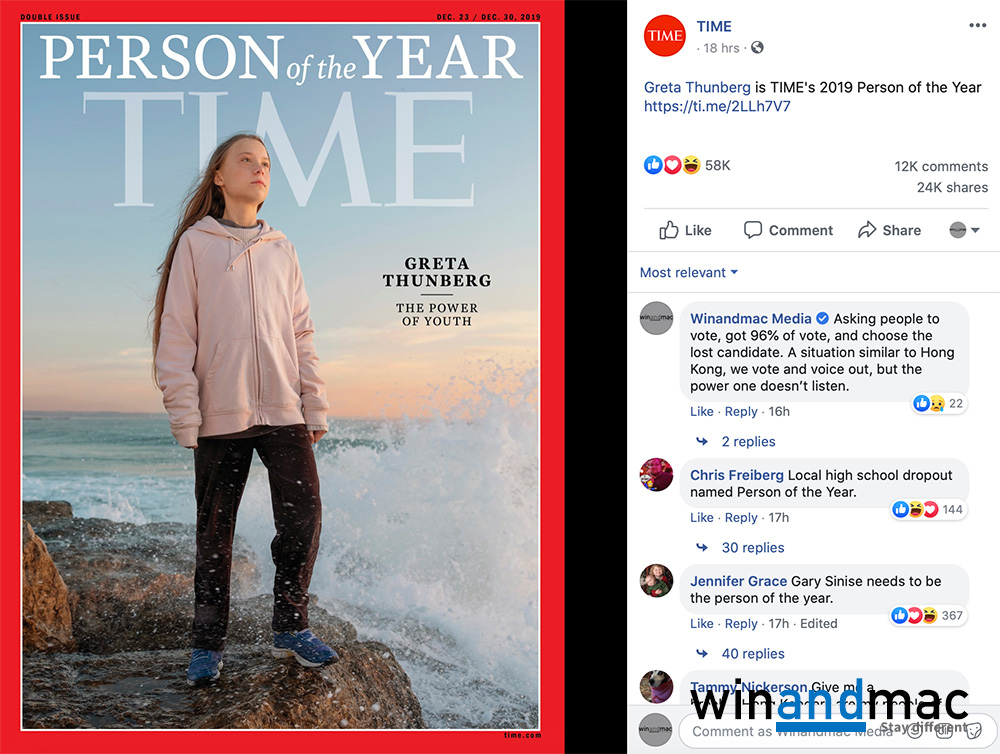Screen dimensions: 1000x754
Task: Open reactions on Chris Freiberg's comment
Action: click(x=927, y=509)
